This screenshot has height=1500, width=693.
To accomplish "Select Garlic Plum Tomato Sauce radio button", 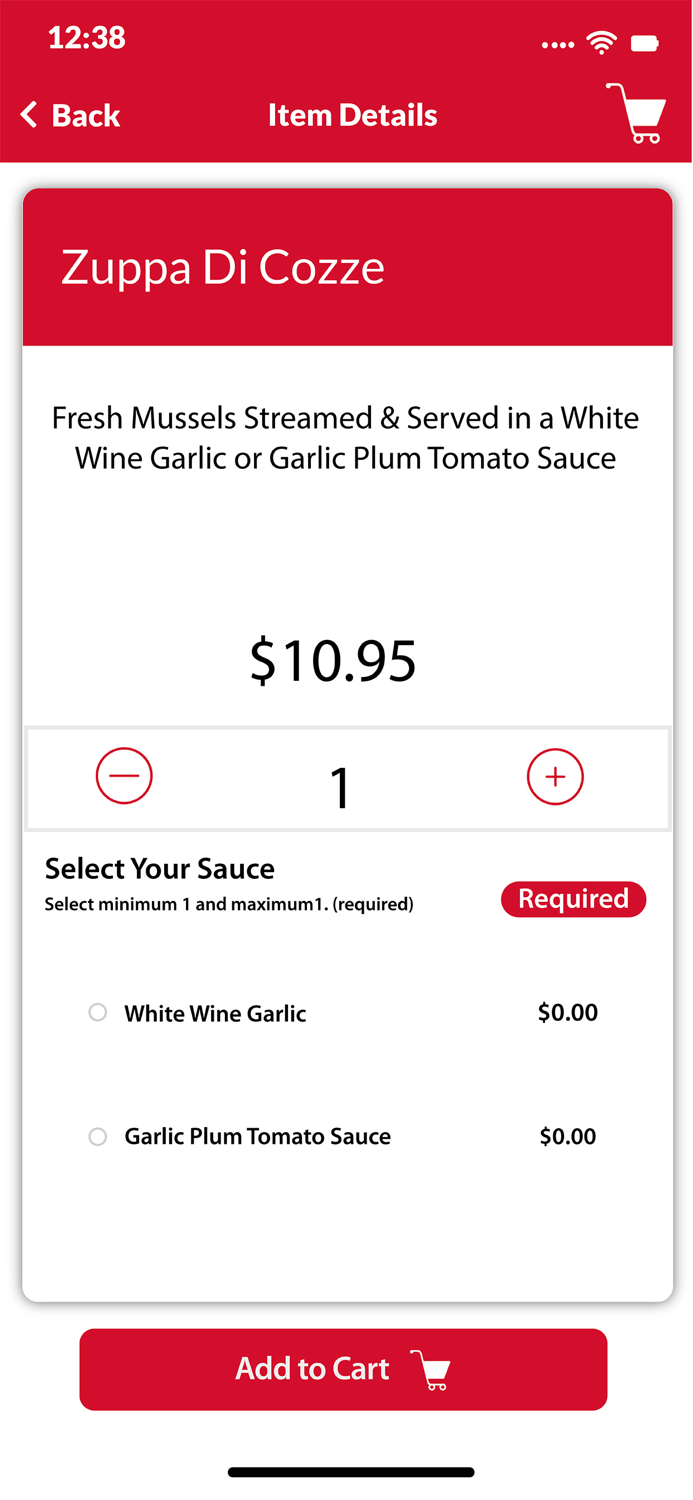I will [x=98, y=1137].
